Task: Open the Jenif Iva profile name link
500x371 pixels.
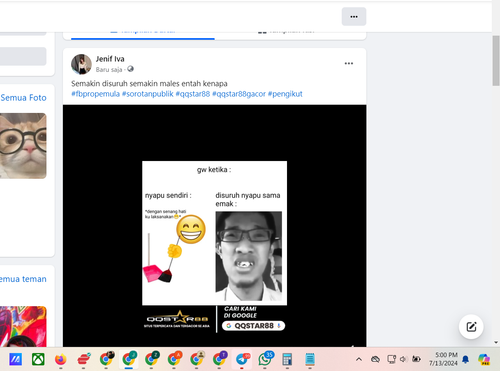Action: (110, 59)
